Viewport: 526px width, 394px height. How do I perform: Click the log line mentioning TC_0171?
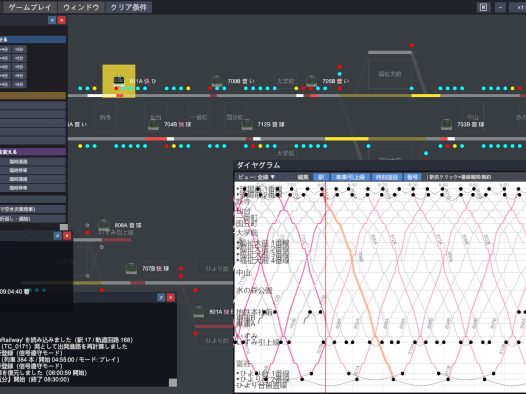click(x=64, y=346)
